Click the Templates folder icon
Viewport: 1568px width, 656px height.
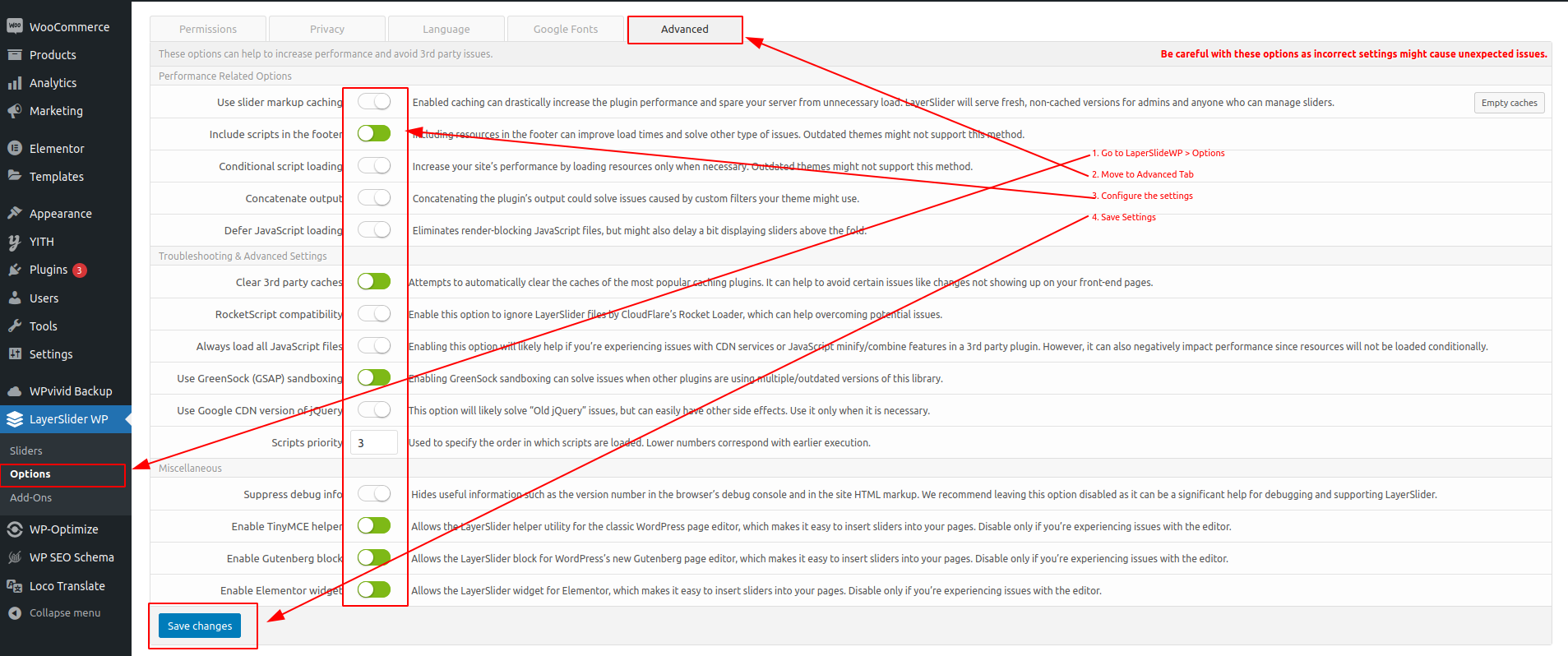[x=15, y=176]
